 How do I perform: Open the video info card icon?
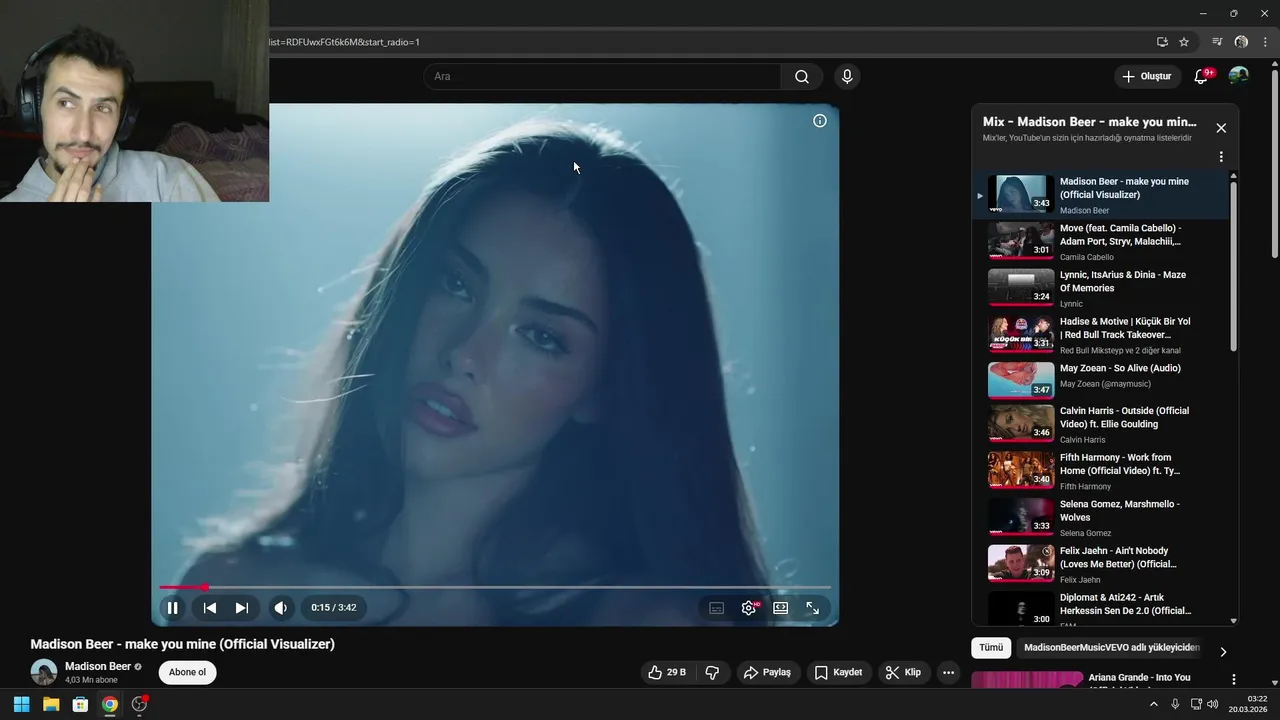pyautogui.click(x=820, y=121)
